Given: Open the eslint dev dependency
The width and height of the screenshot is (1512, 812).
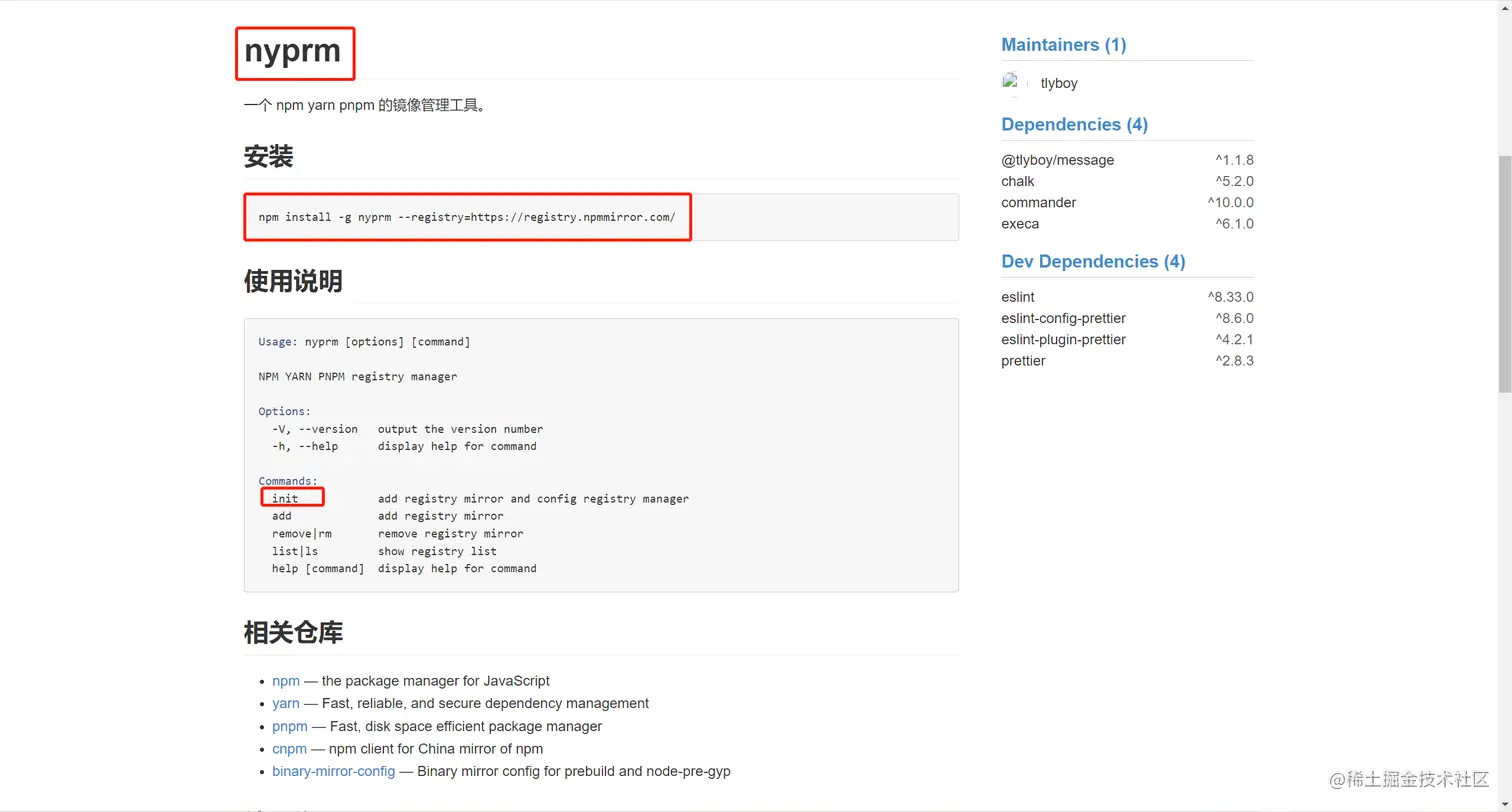Looking at the screenshot, I should click(1018, 297).
